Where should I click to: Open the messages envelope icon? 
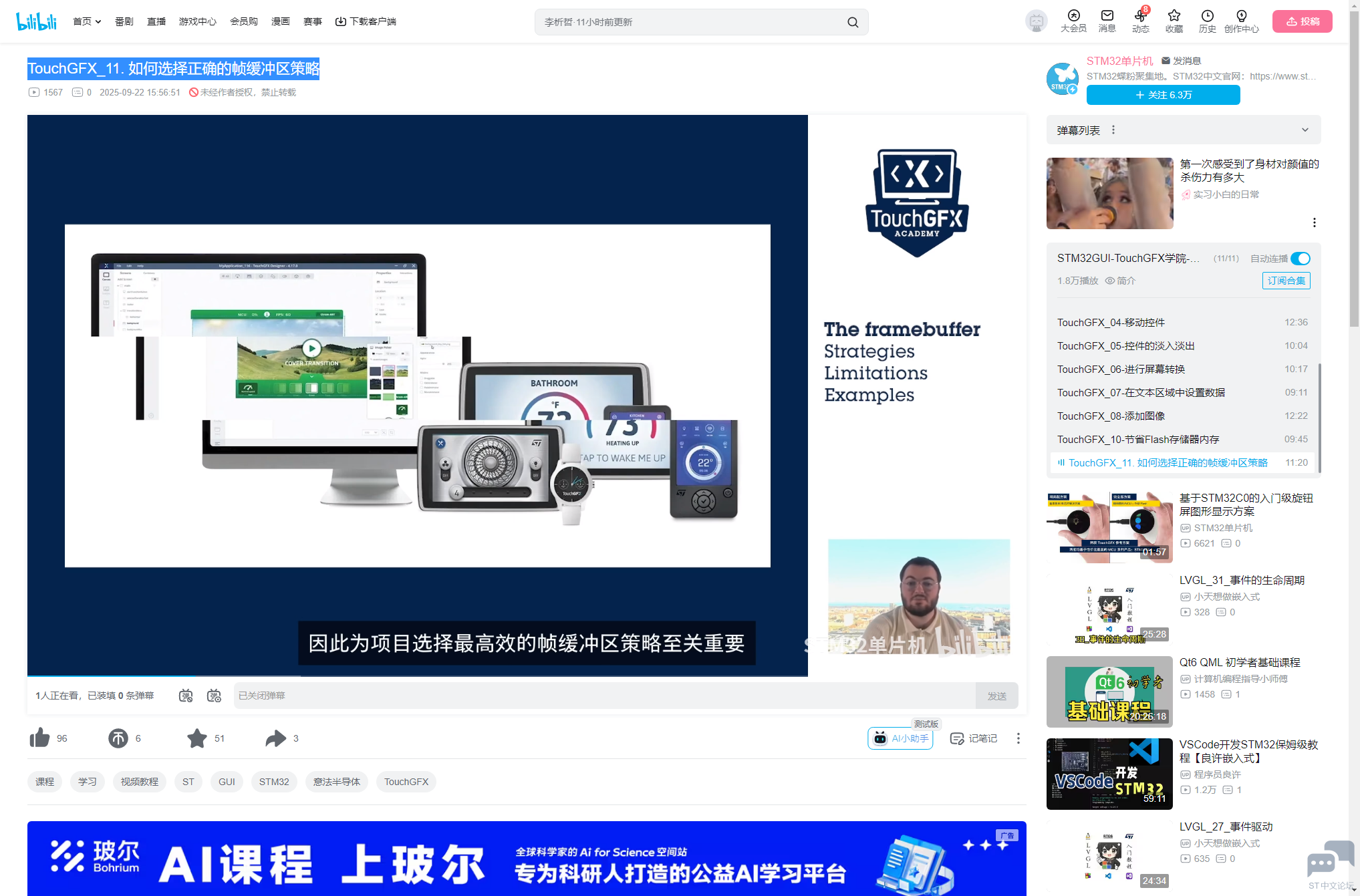[x=1107, y=16]
